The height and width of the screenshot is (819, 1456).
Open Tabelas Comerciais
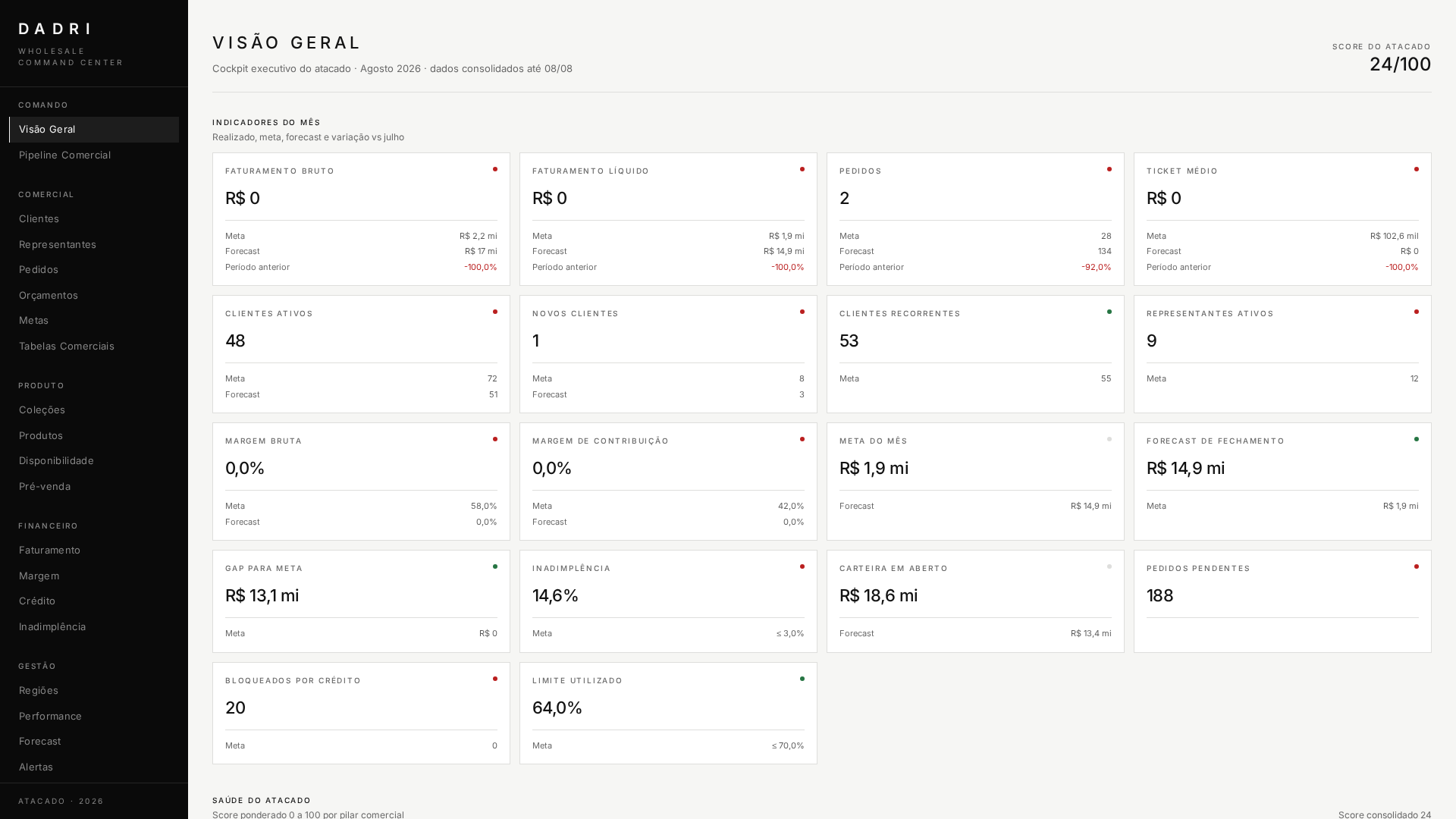94,346
